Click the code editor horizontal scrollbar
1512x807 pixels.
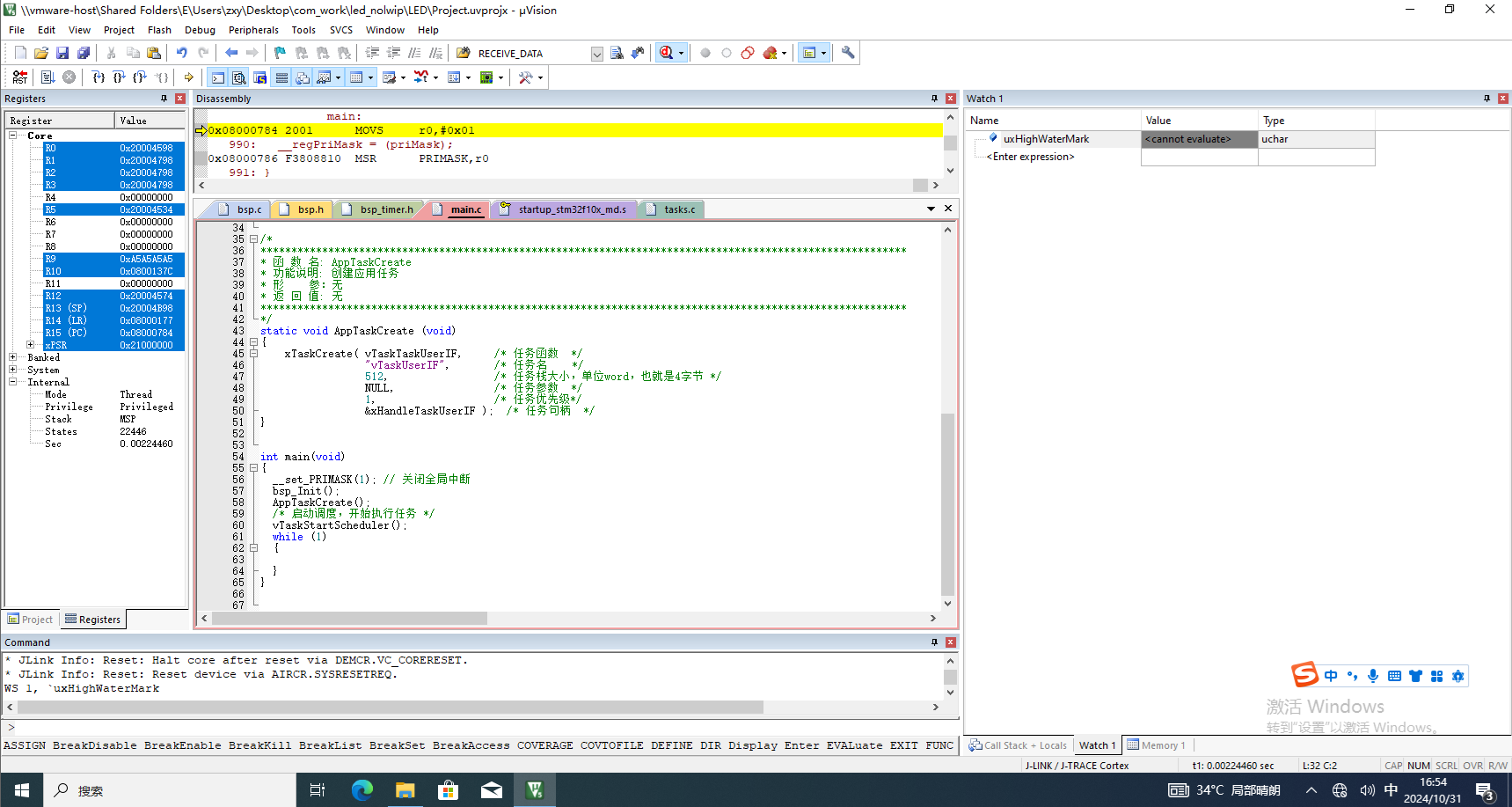(x=349, y=619)
